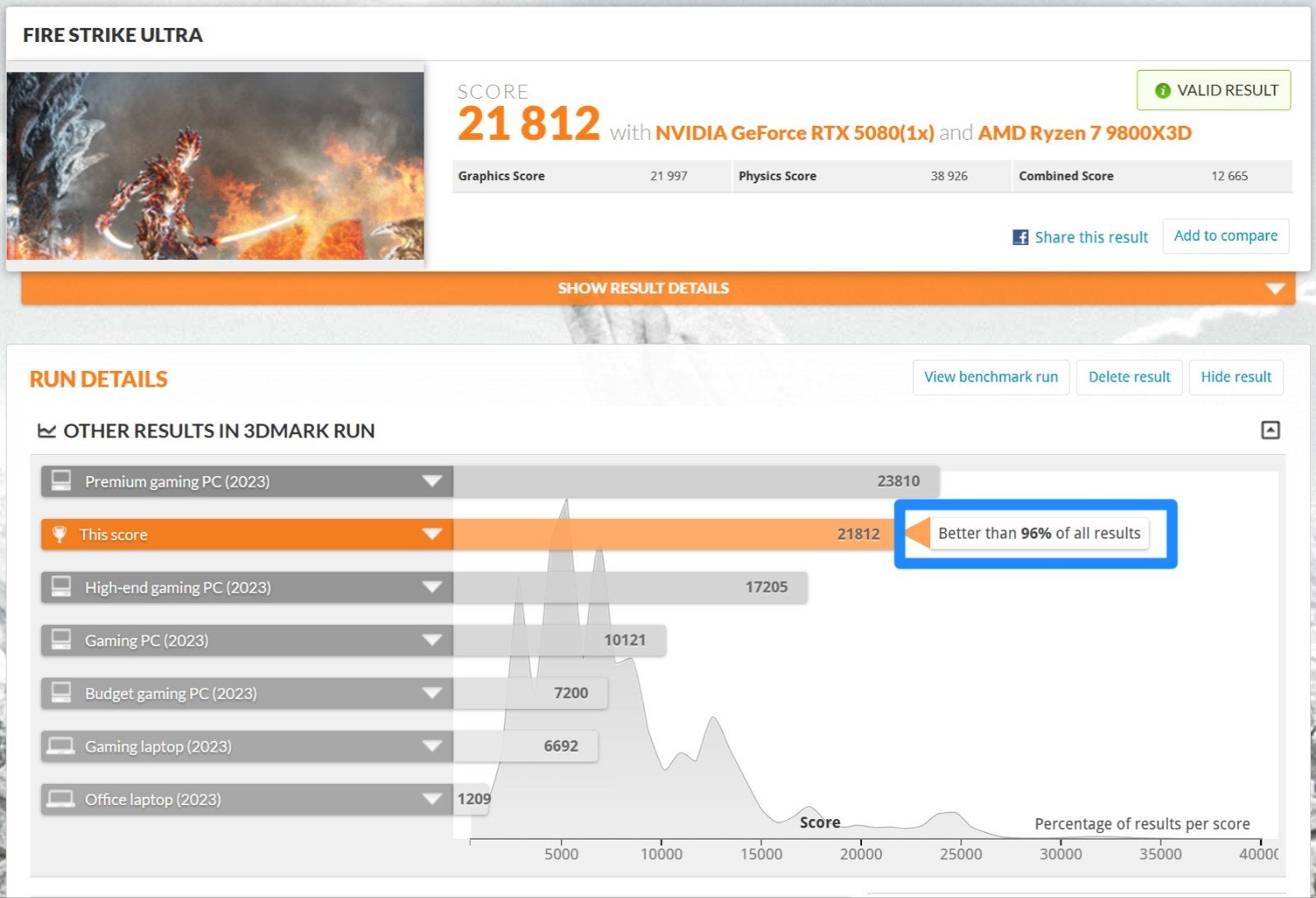Click Add to compare button
The image size is (1316, 898).
(1226, 236)
